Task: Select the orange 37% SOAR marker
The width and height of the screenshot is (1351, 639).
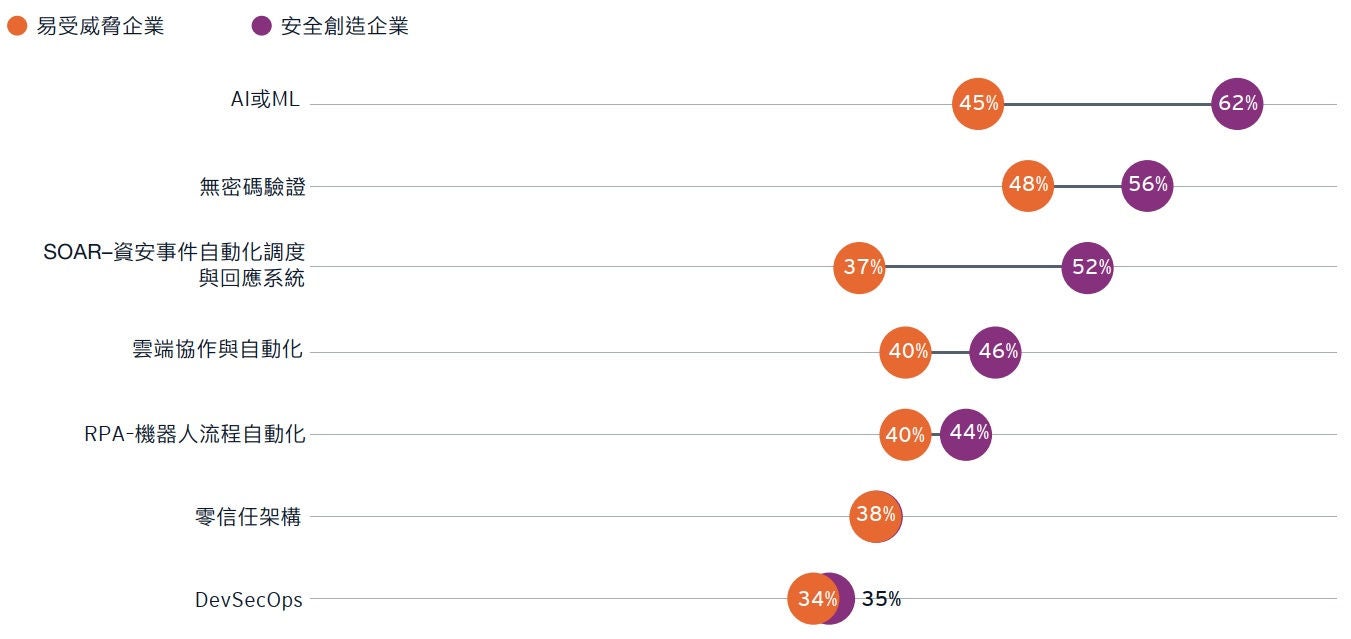Action: 860,267
